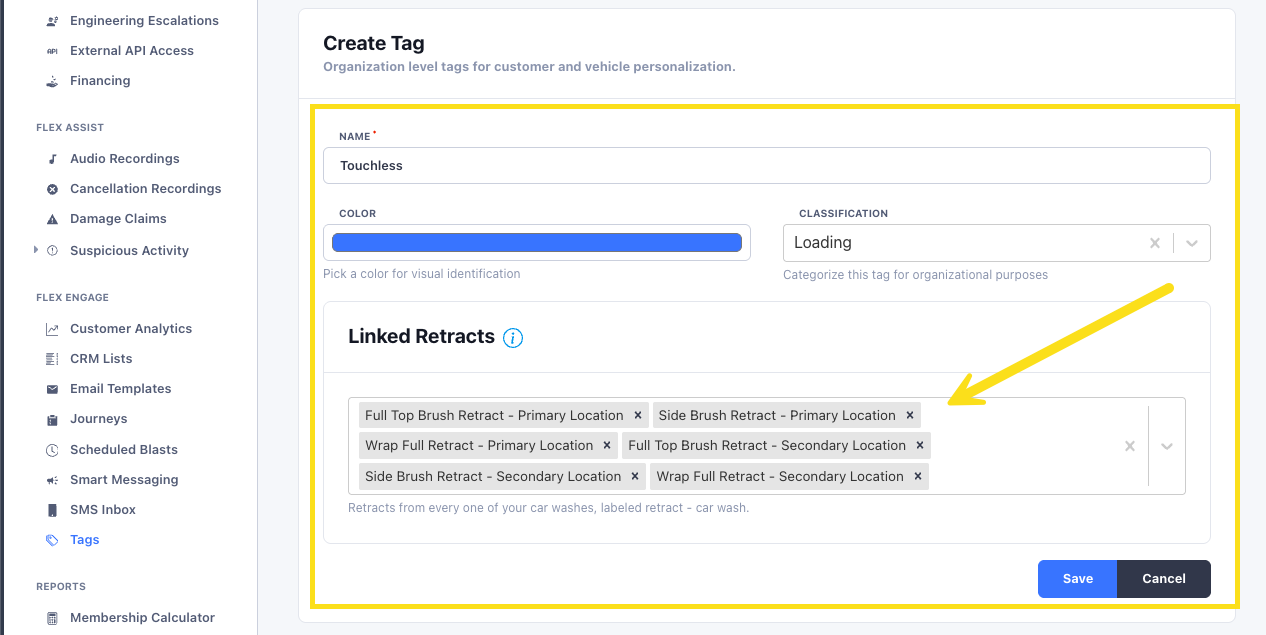Click the Damage Claims warning triangle icon
Image resolution: width=1266 pixels, height=635 pixels.
pyautogui.click(x=52, y=219)
